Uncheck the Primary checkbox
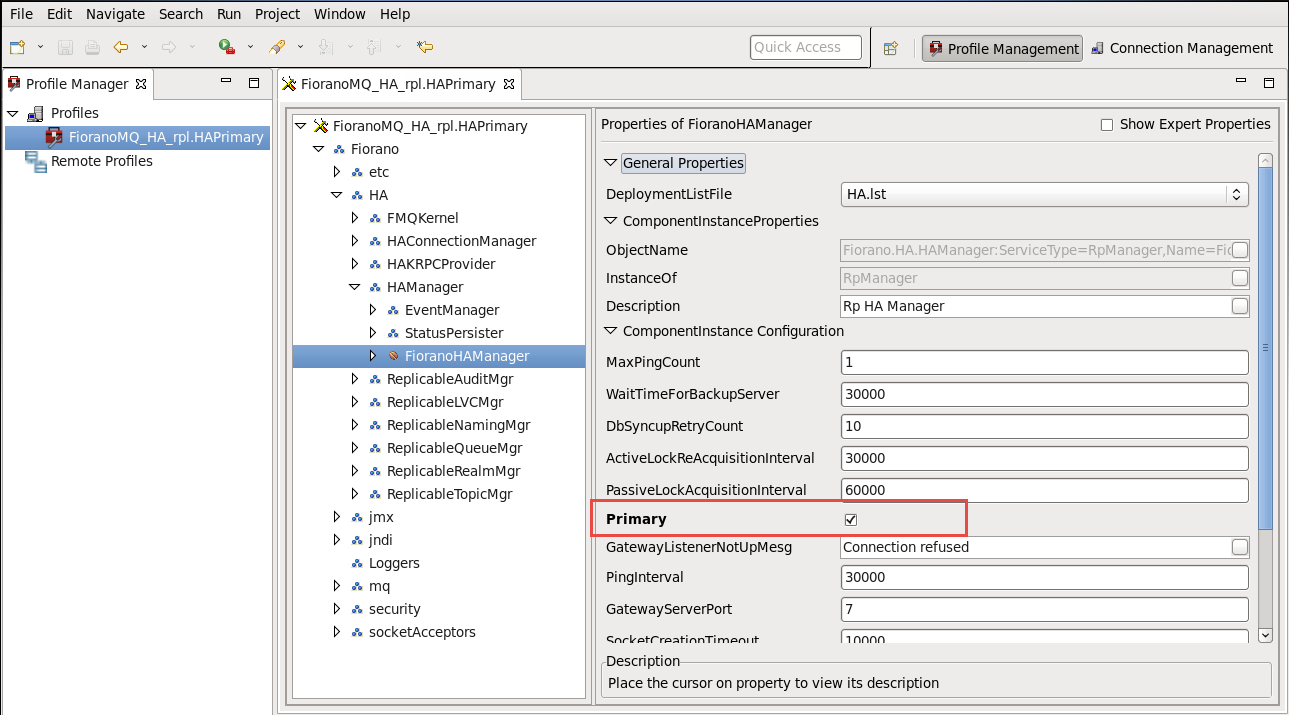 (851, 519)
